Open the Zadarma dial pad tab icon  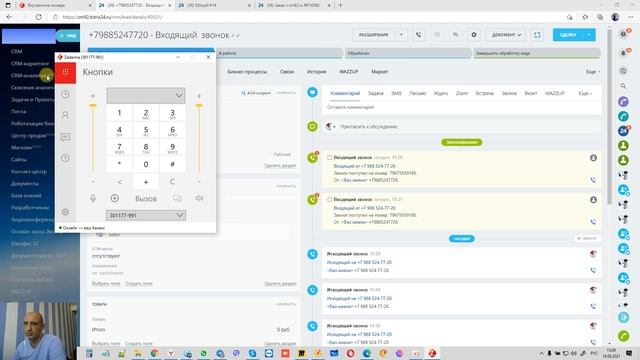tap(65, 72)
